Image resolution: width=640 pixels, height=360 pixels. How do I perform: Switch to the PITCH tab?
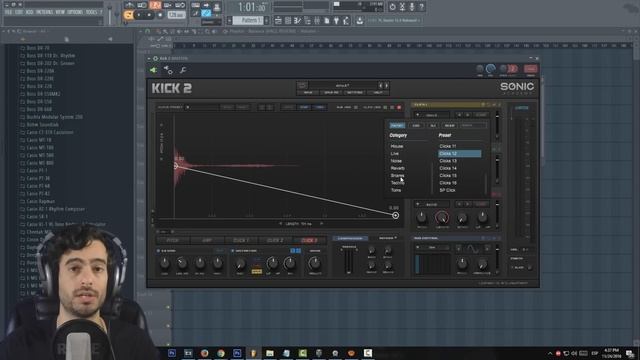173,240
